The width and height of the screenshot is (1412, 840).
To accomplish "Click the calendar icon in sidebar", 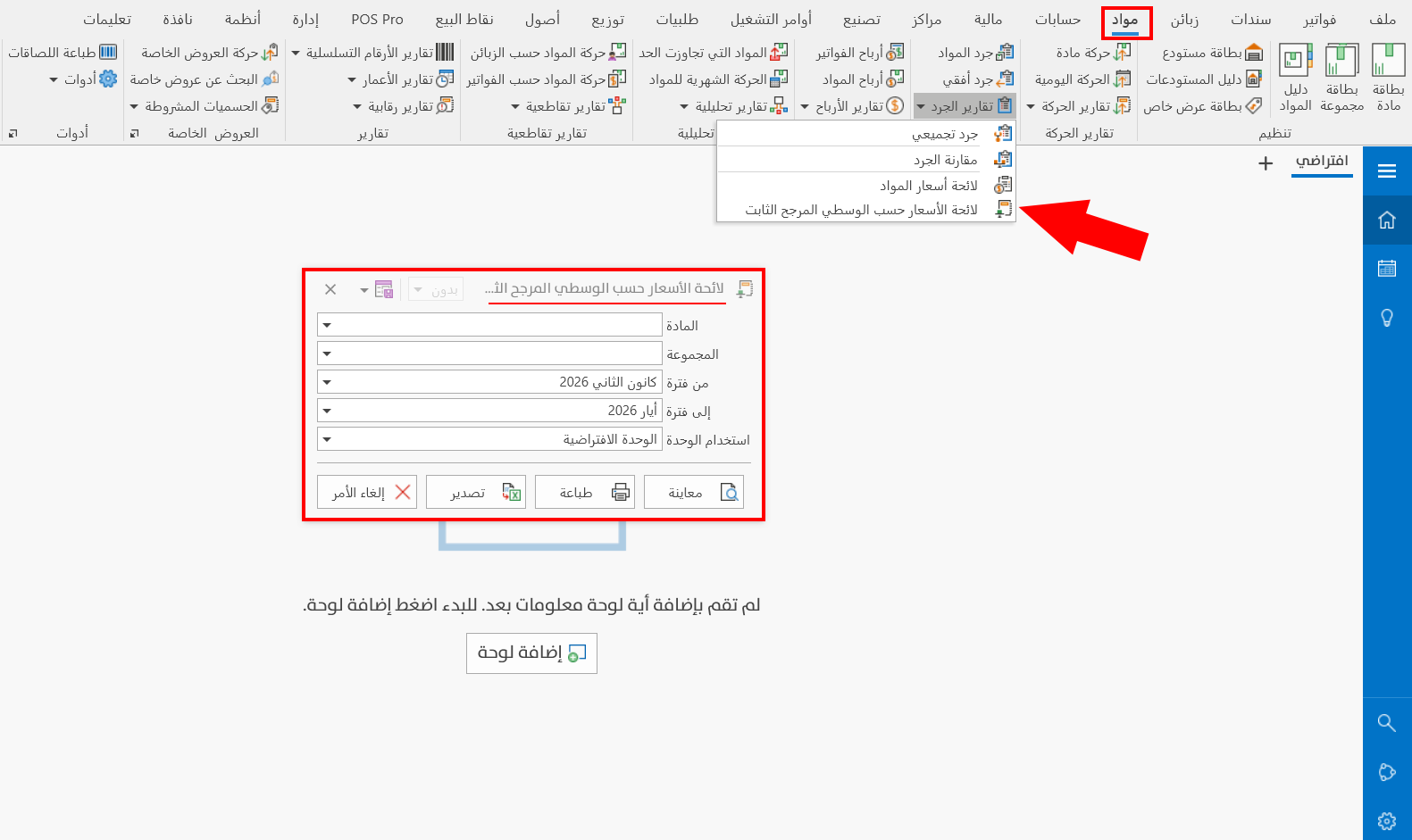I will 1387,268.
